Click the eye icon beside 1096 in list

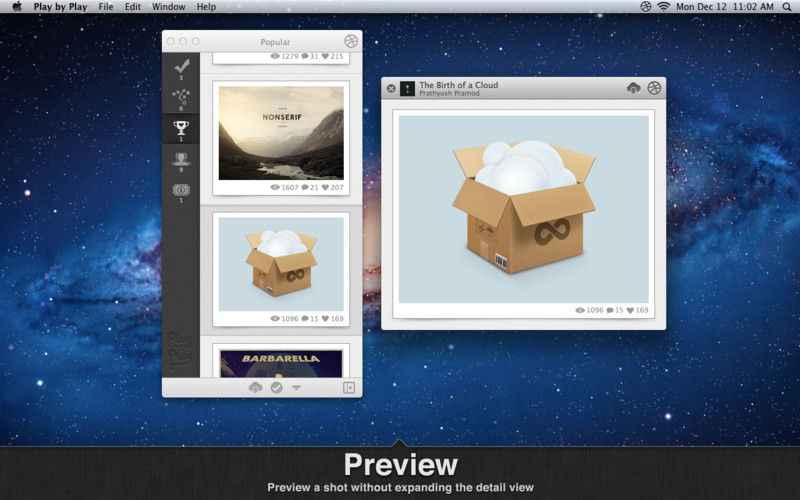pyautogui.click(x=275, y=319)
